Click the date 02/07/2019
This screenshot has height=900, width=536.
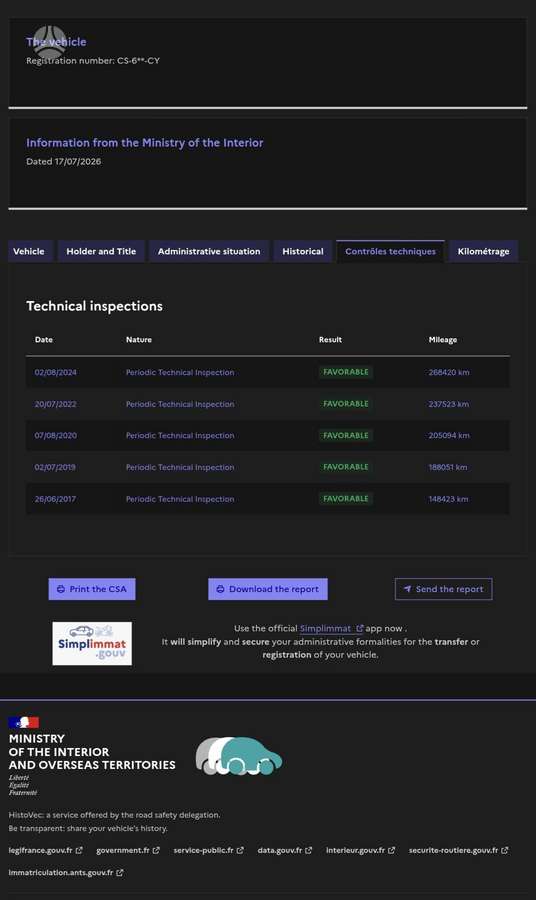55,467
